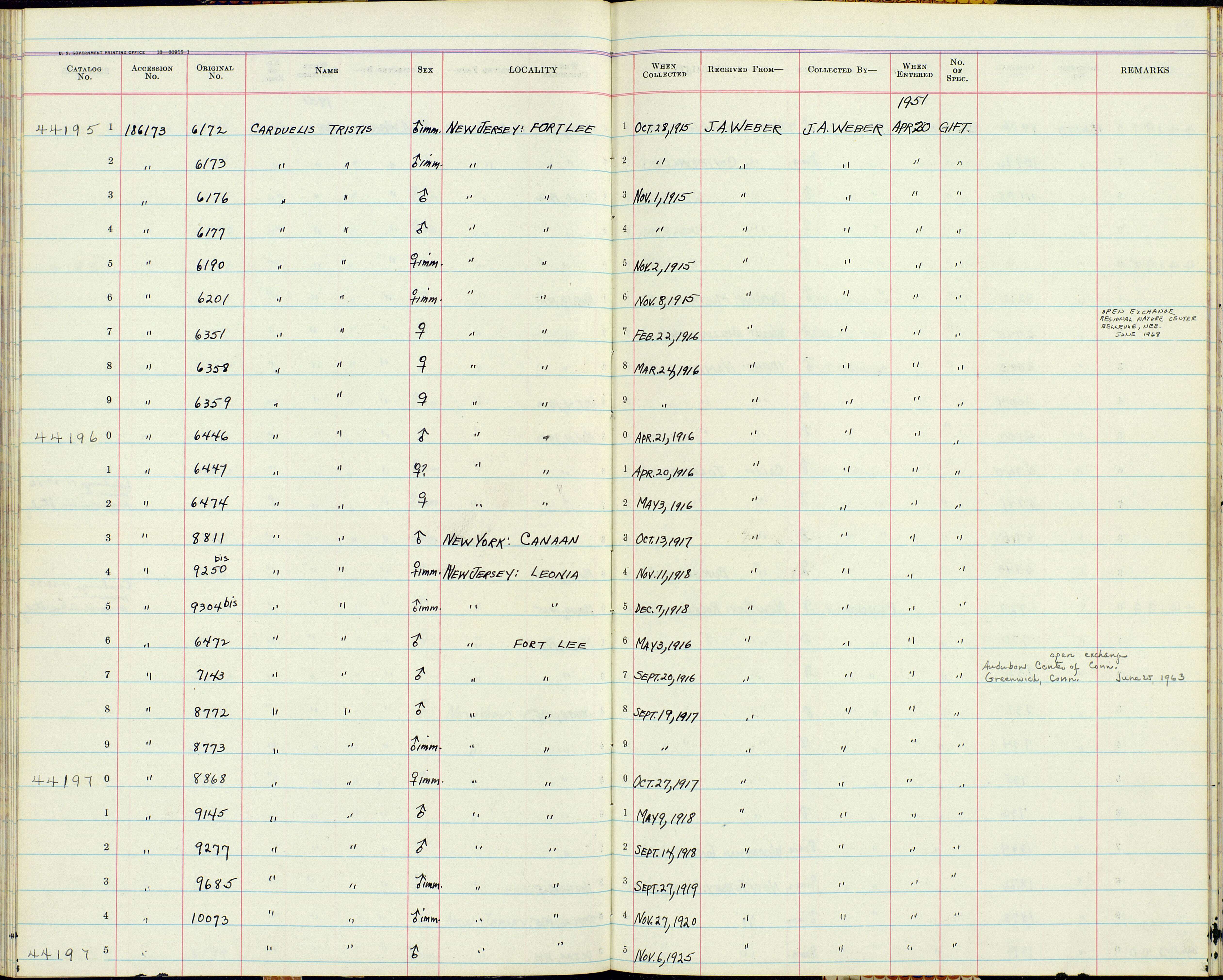Click the 'When Collected' column header
Viewport: 1223px width, 980px height.
[664, 70]
